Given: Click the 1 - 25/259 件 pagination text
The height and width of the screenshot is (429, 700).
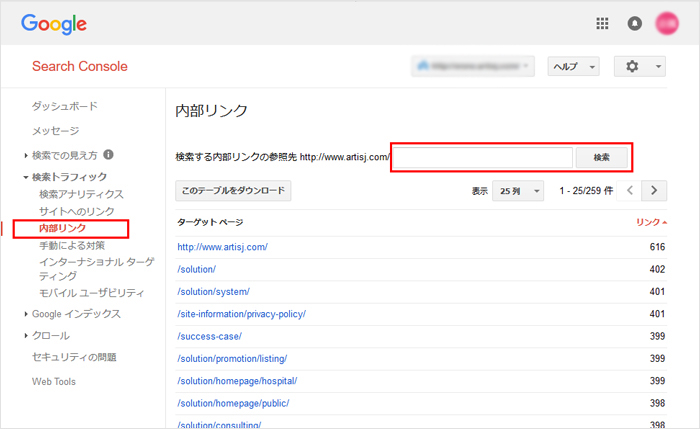Looking at the screenshot, I should click(x=586, y=191).
